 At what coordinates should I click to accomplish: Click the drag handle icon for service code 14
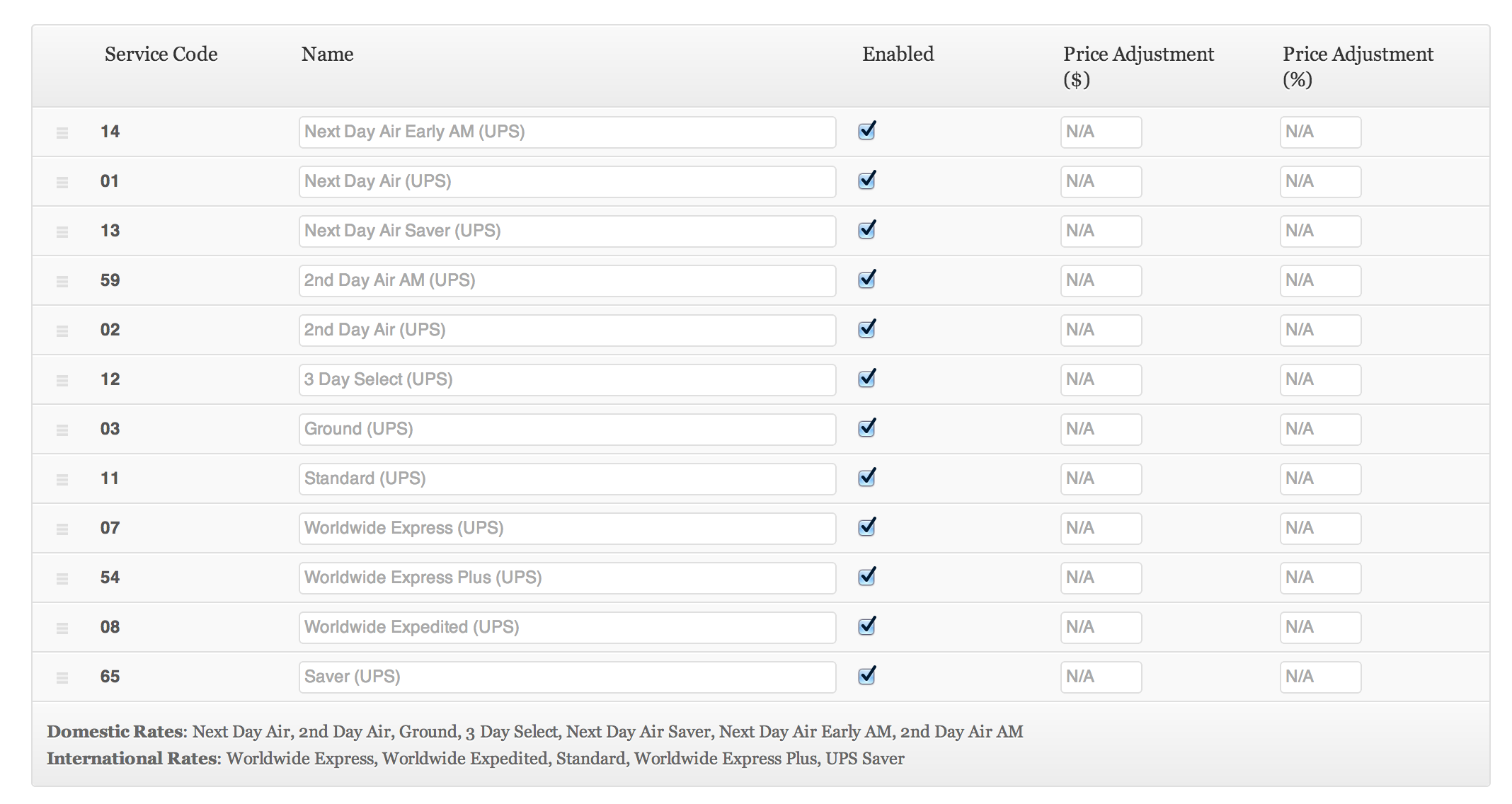click(62, 131)
